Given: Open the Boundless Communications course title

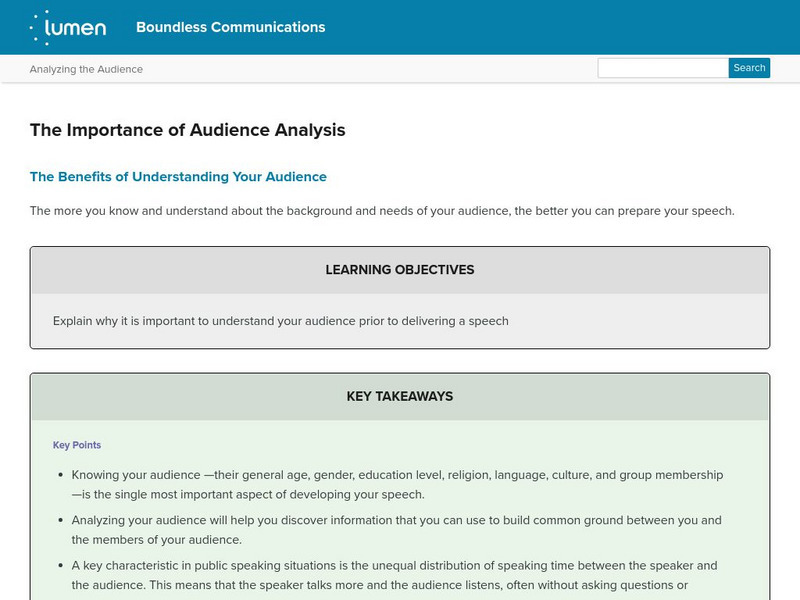Looking at the screenshot, I should coord(230,27).
